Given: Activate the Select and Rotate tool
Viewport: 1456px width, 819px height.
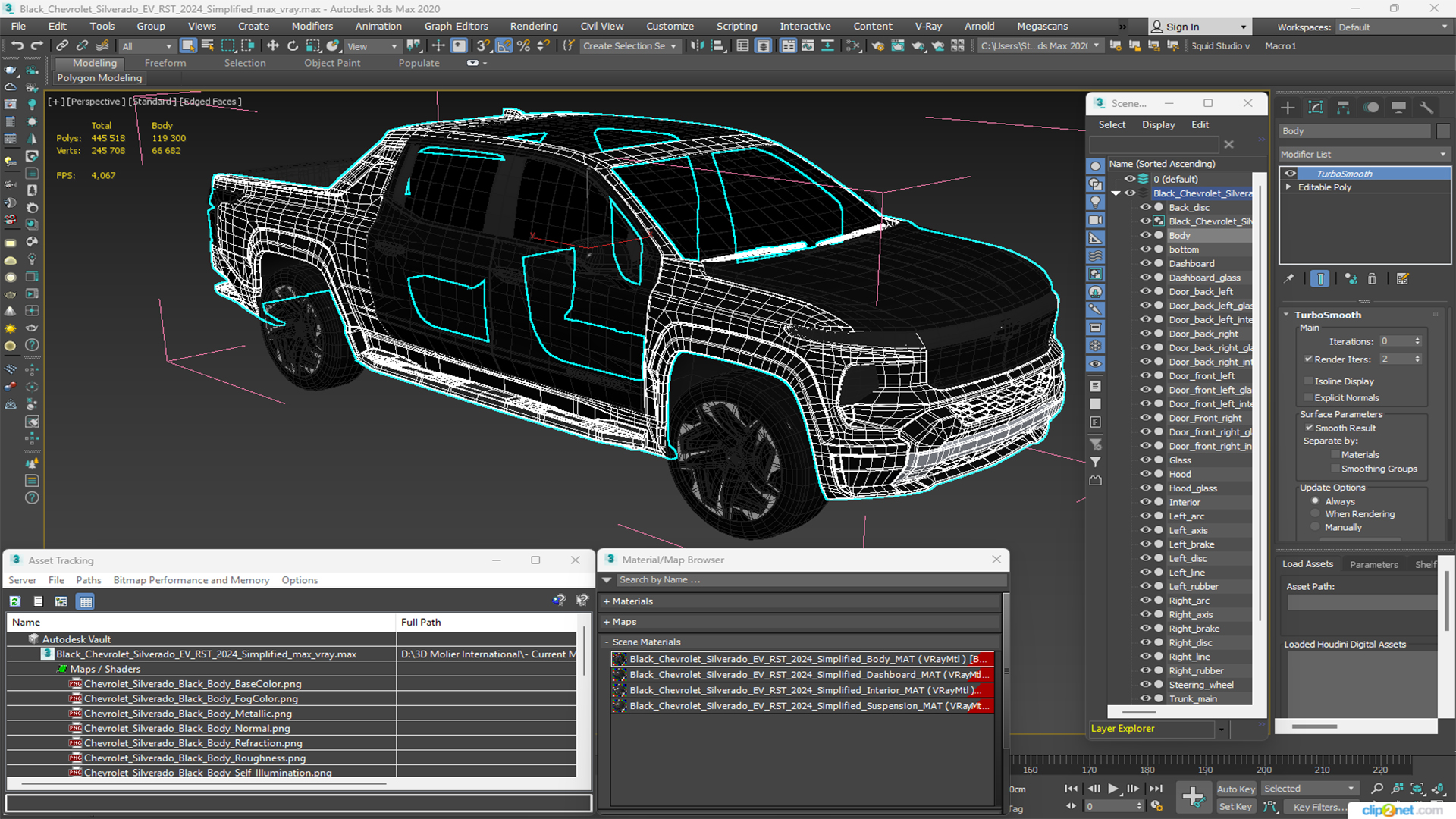Looking at the screenshot, I should point(293,45).
